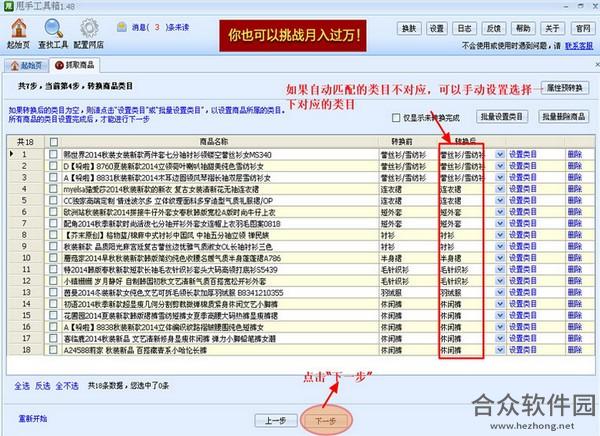Click 设置类目 link for row 15
Viewport: 600px width, 436px height.
[522, 315]
